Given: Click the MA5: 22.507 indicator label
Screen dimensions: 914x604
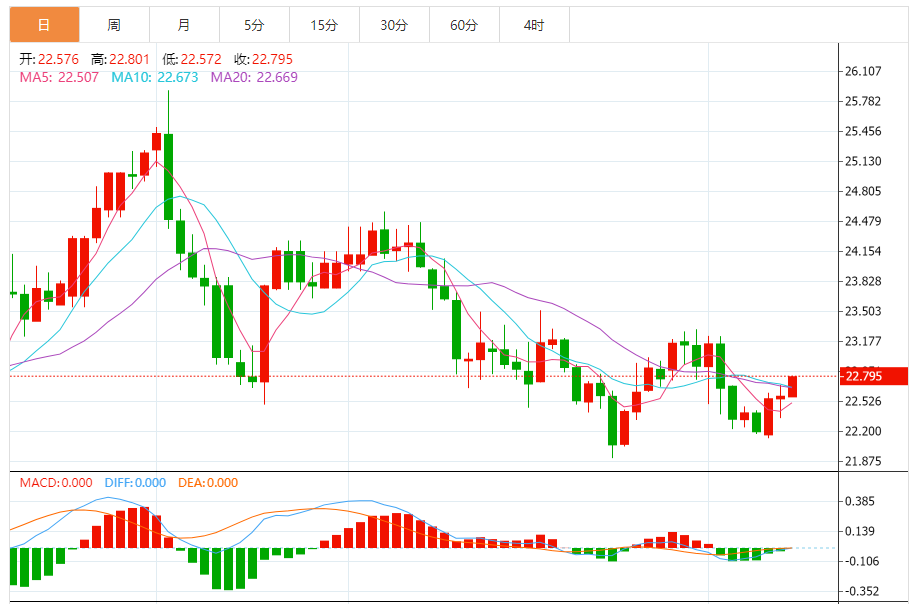Looking at the screenshot, I should 59,78.
